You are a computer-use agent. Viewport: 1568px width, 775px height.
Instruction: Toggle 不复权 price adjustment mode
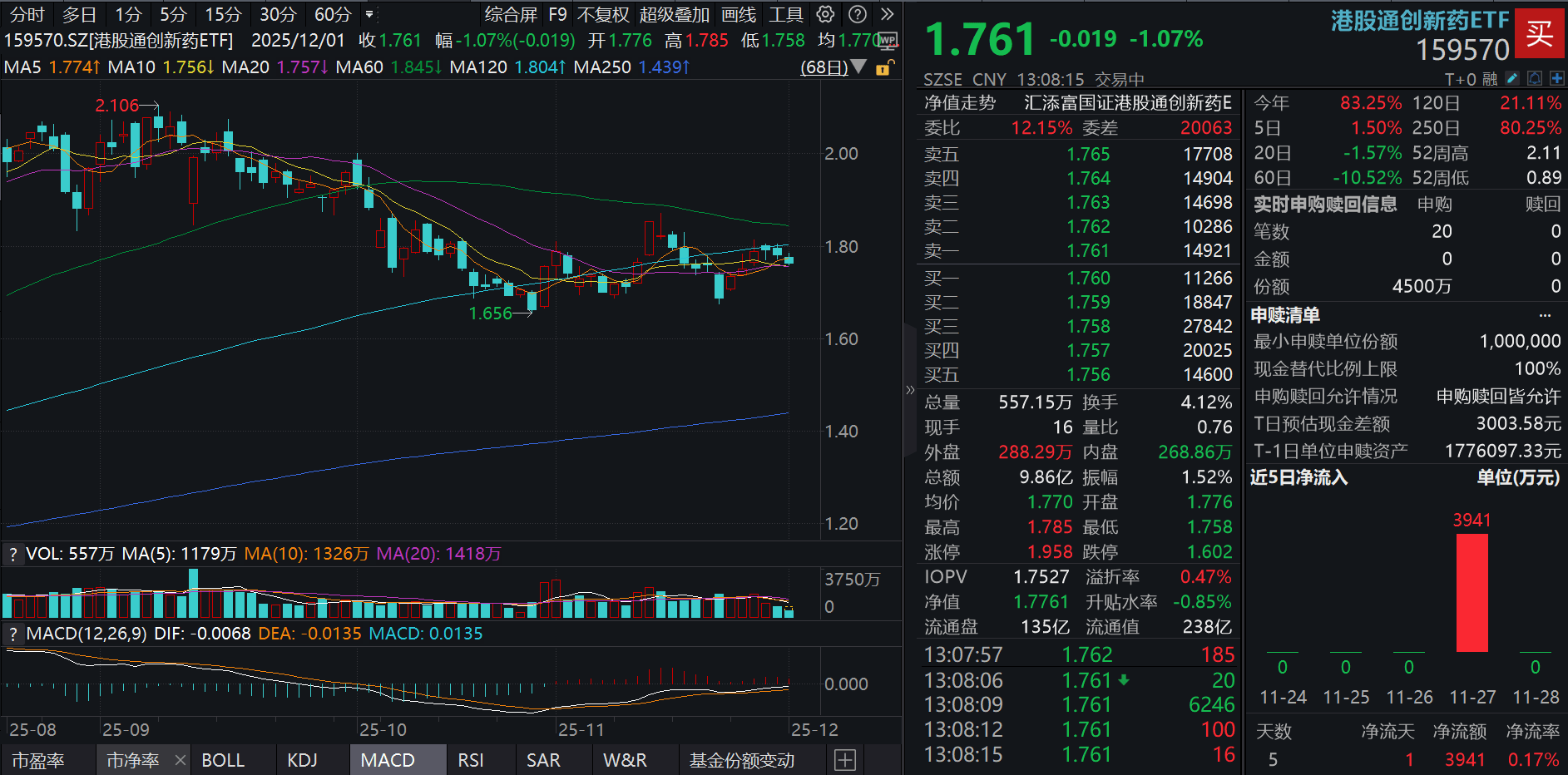(x=602, y=14)
